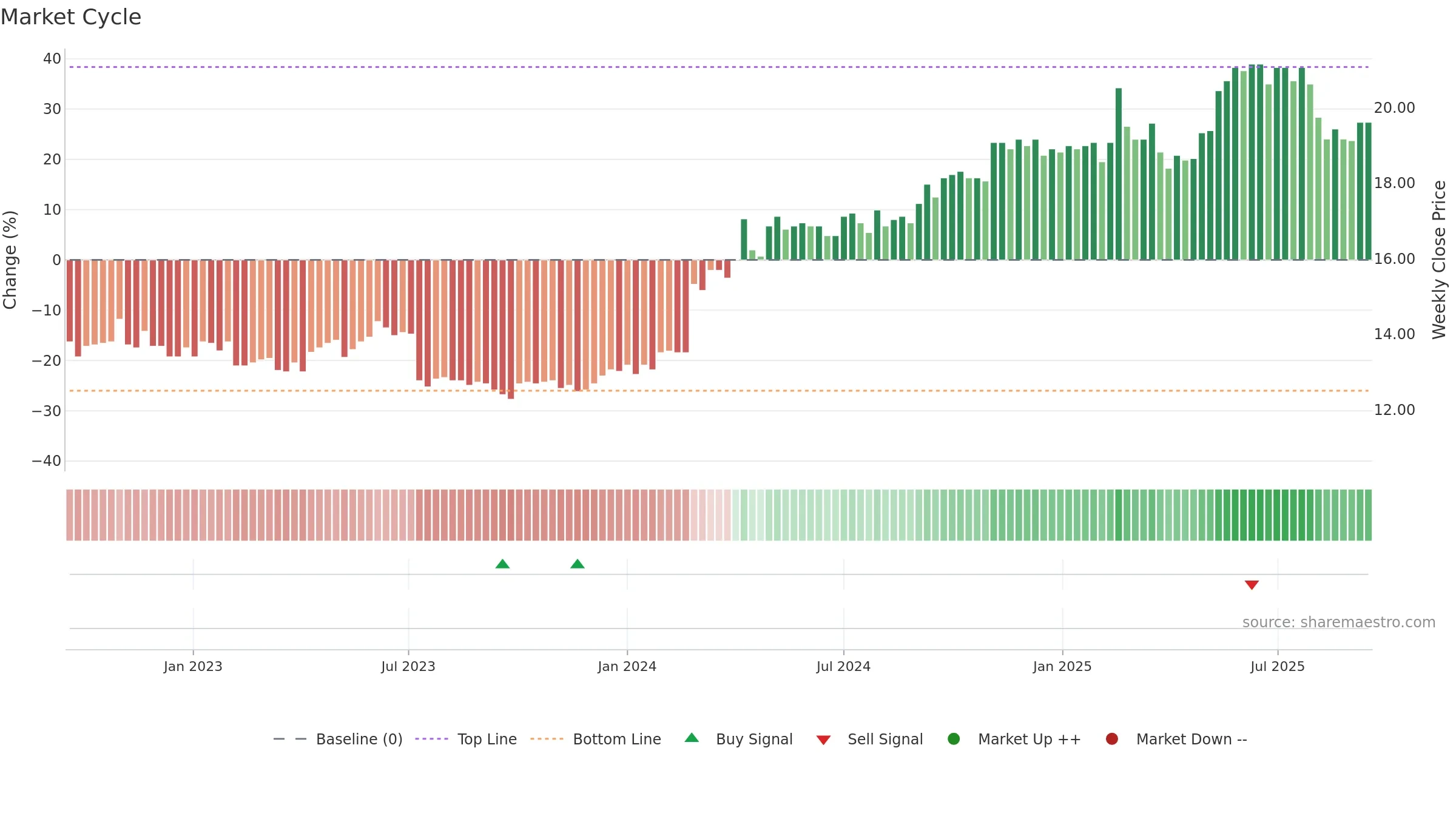Click the −20 change axis tick label

(47, 360)
